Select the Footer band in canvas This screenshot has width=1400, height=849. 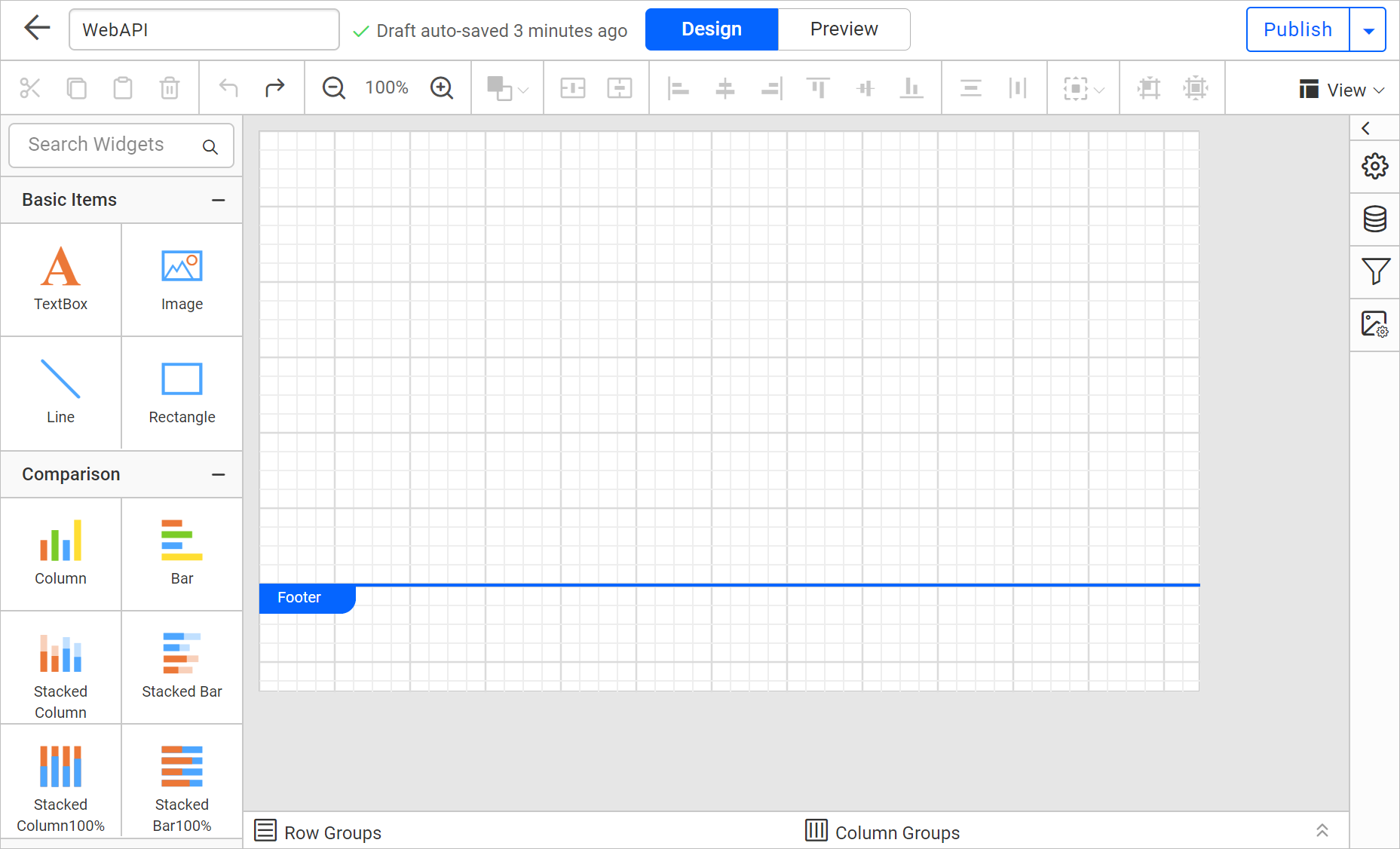click(299, 597)
